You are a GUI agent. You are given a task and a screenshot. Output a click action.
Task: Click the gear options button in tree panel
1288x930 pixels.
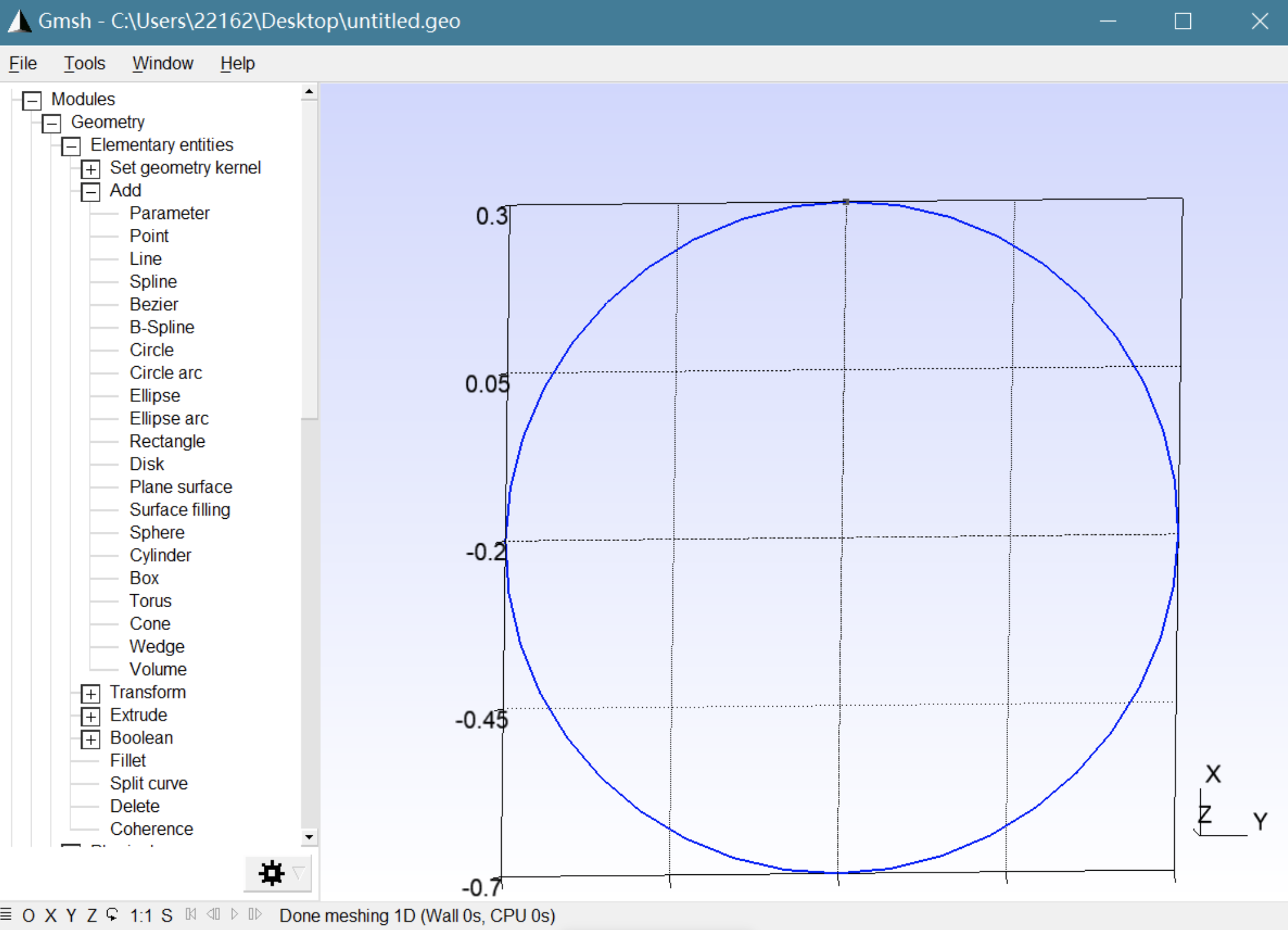pos(271,873)
